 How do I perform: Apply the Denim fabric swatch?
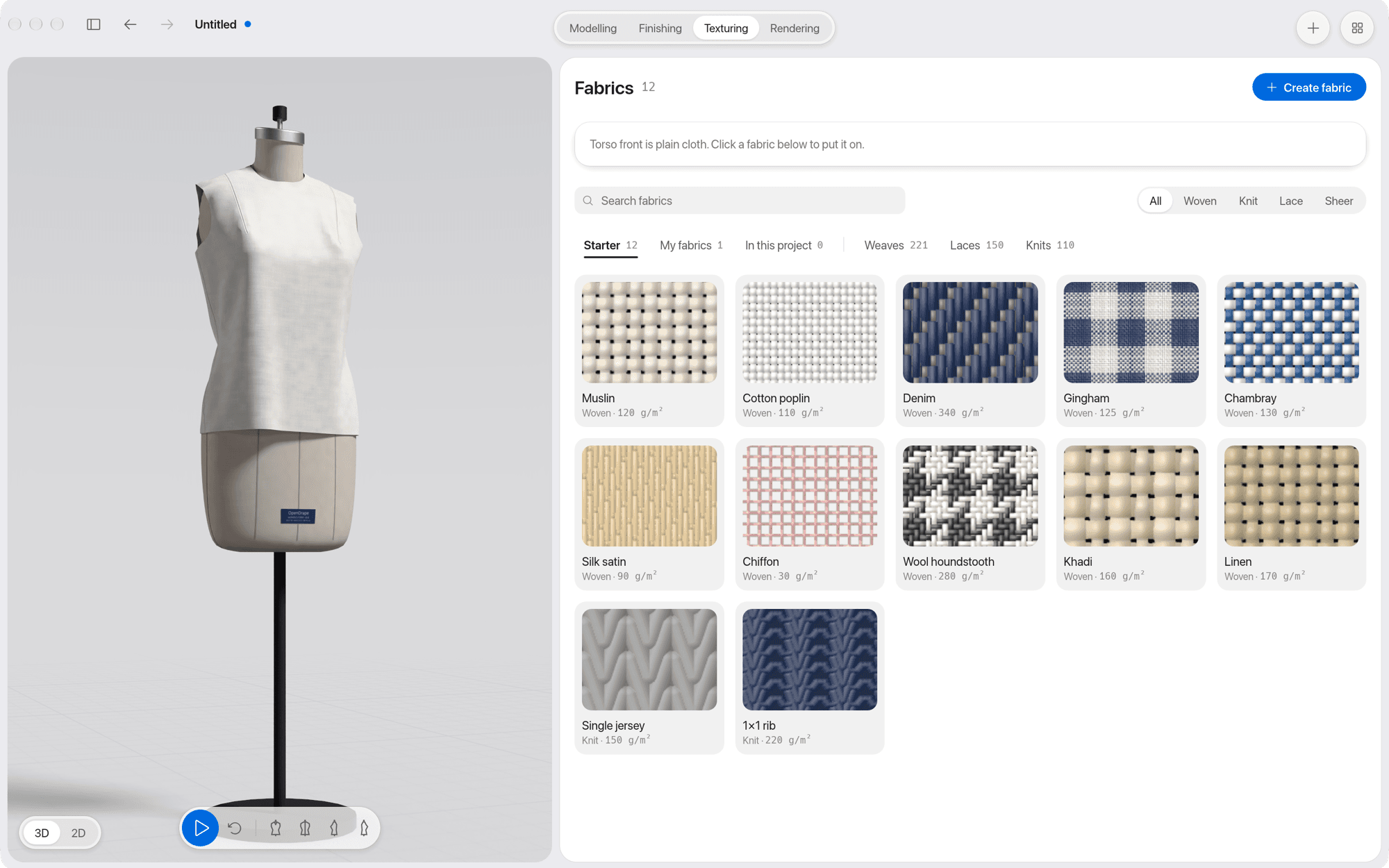[970, 351]
